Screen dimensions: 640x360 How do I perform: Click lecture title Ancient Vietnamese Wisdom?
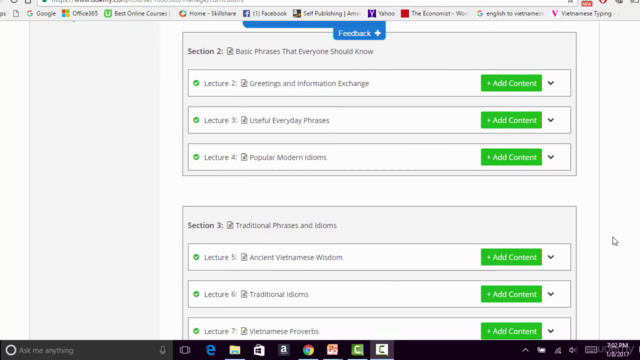coord(296,258)
